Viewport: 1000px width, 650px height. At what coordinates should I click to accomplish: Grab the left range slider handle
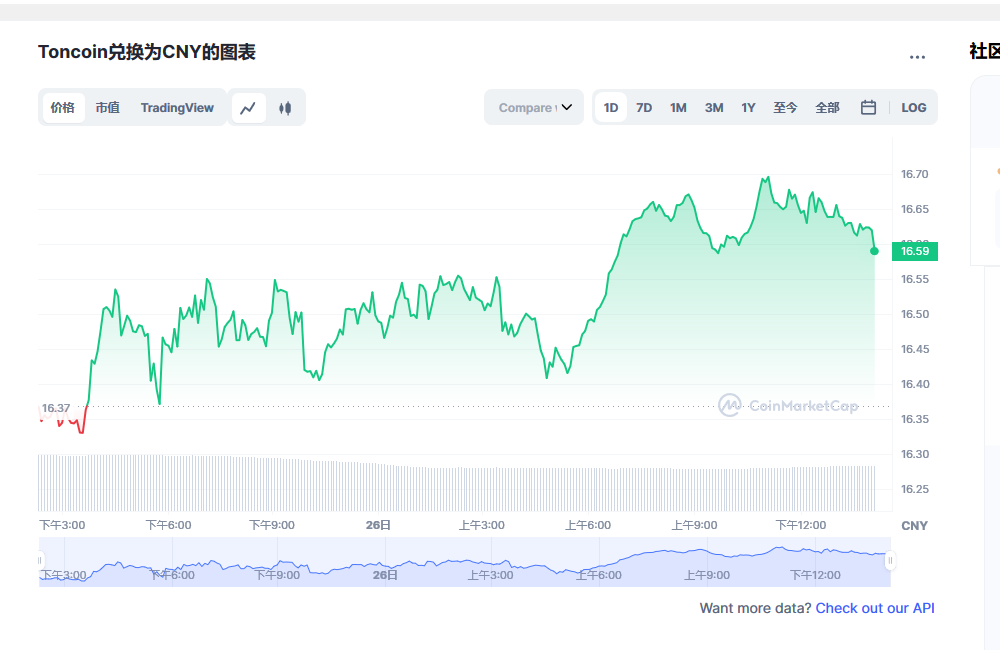coord(40,561)
